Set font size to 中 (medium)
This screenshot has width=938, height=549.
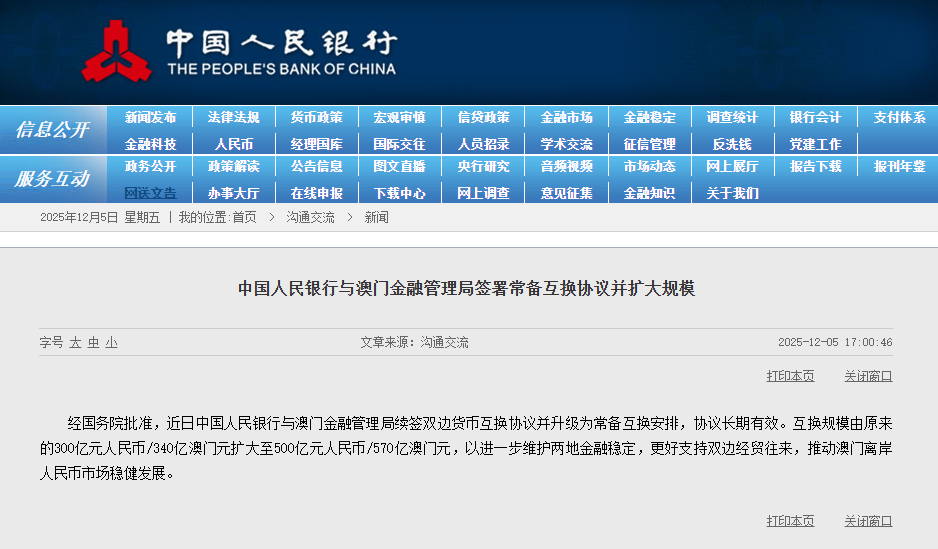93,342
